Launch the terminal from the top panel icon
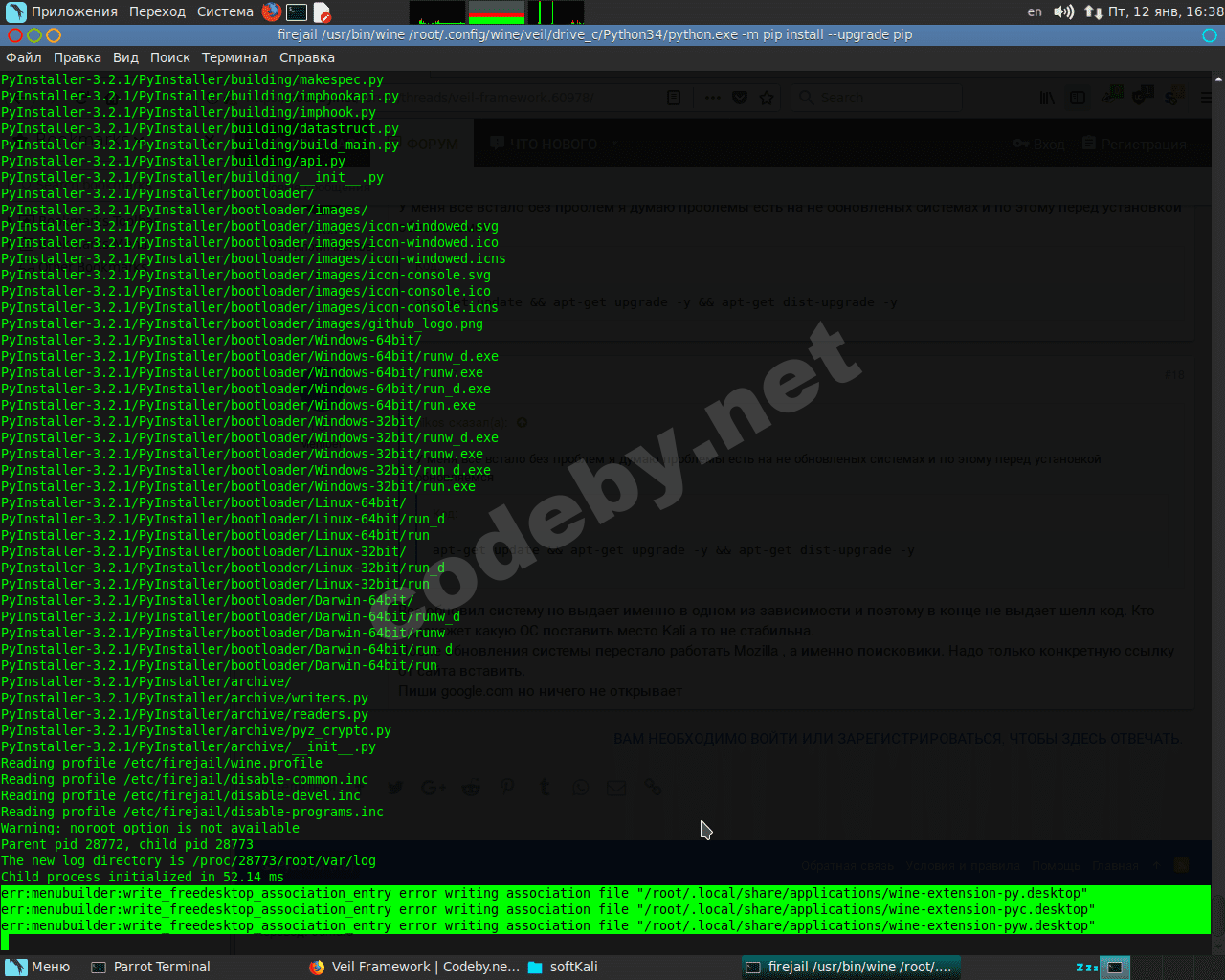The height and width of the screenshot is (980, 1225). pos(297,11)
